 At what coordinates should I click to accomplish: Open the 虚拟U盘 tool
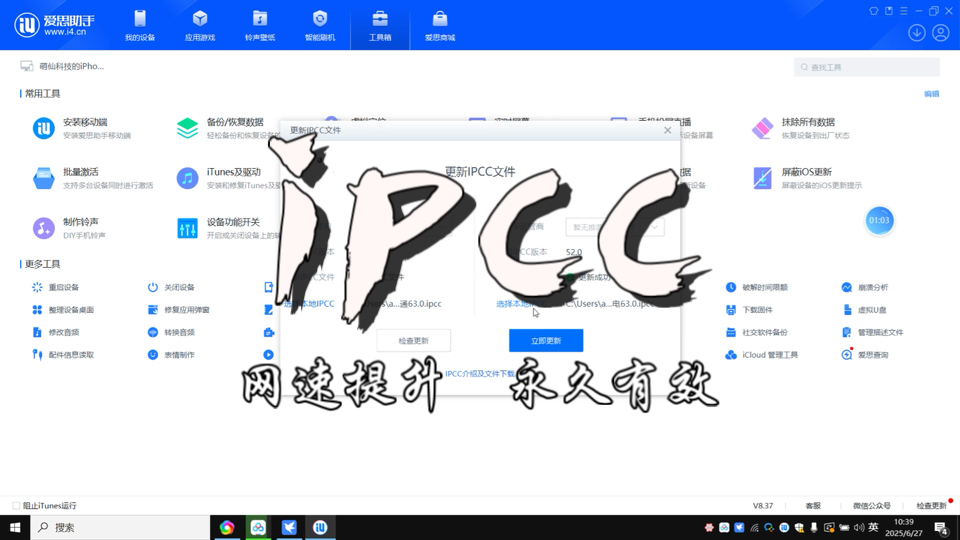(x=864, y=310)
